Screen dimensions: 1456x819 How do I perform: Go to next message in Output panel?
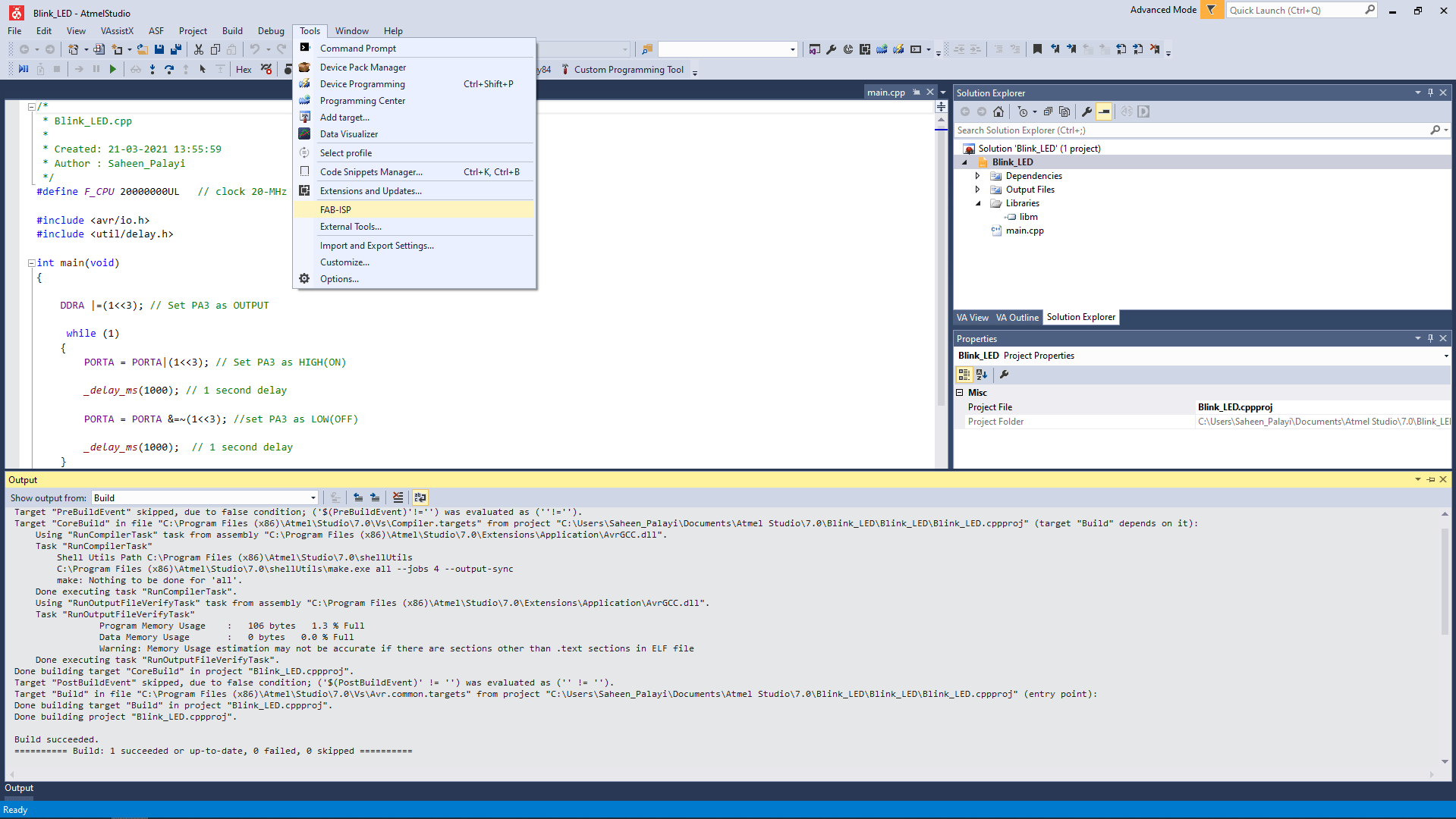[375, 497]
